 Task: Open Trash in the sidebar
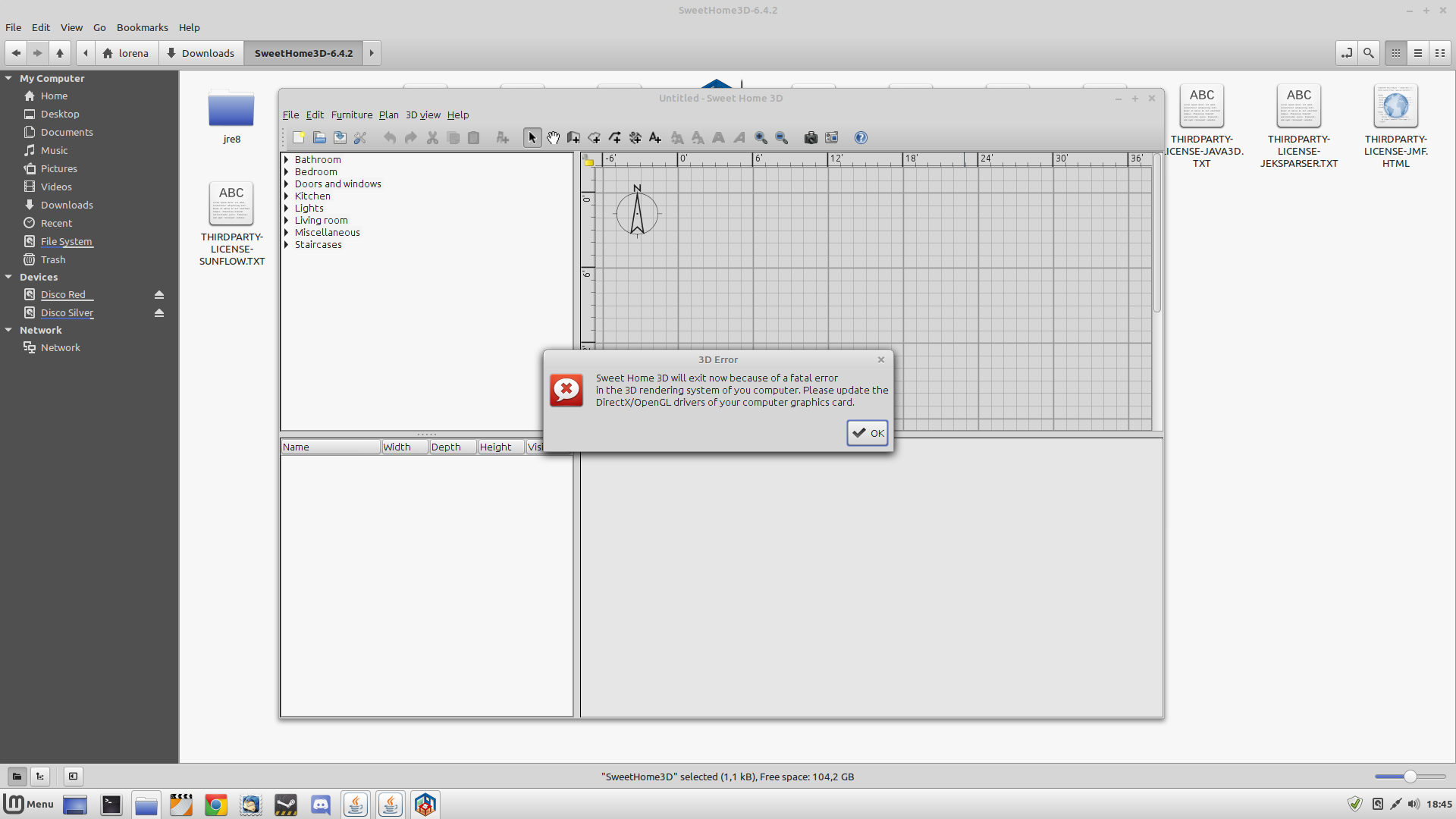pos(52,259)
